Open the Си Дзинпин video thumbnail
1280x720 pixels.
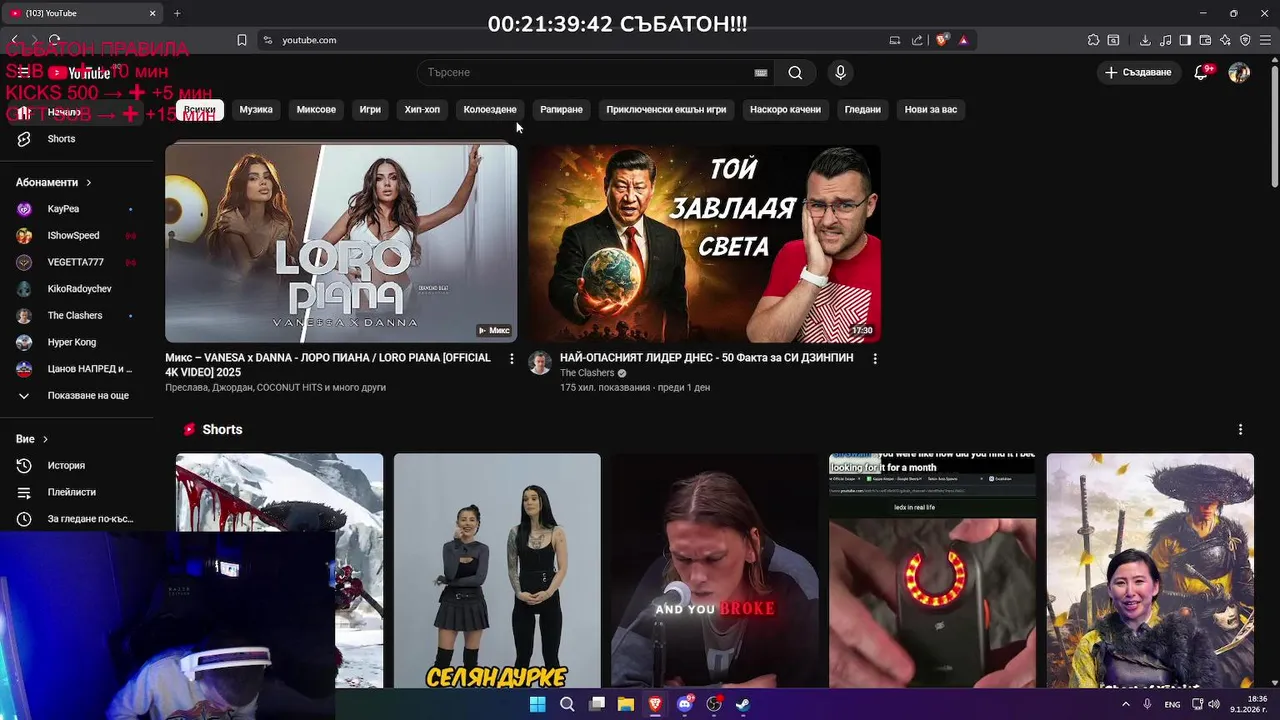[705, 243]
